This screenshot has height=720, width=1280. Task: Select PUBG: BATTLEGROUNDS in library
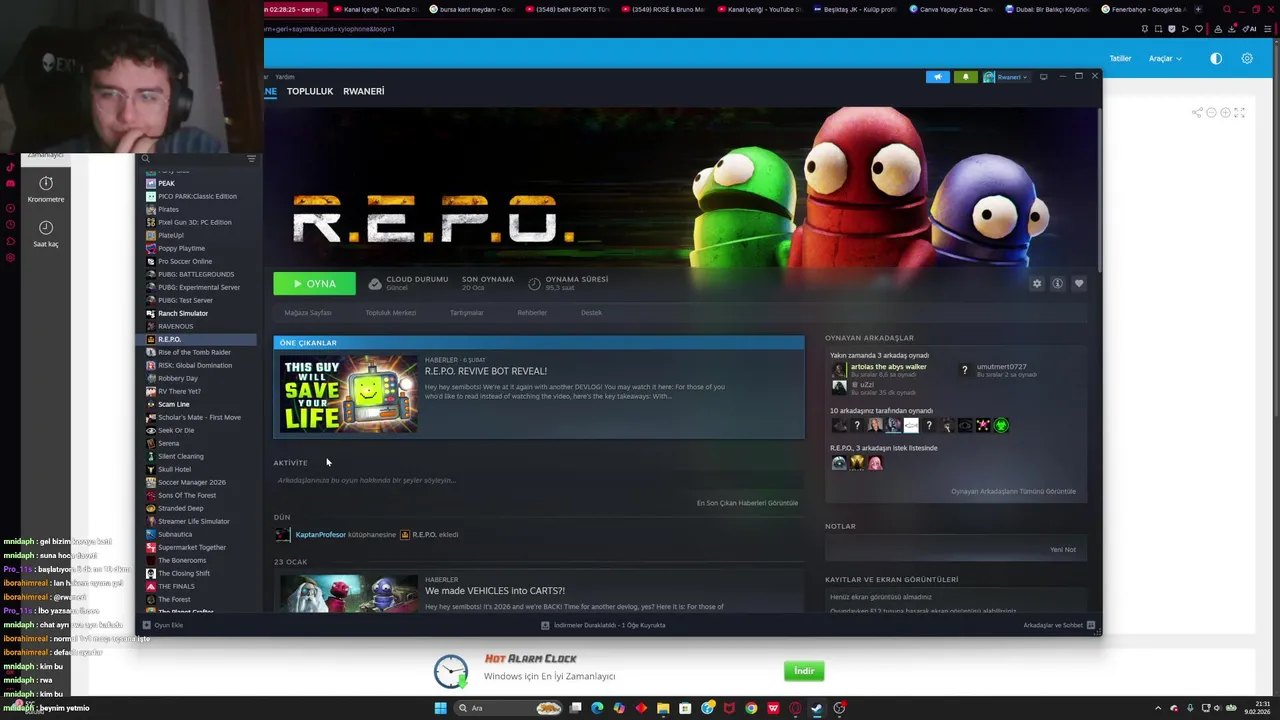[196, 274]
